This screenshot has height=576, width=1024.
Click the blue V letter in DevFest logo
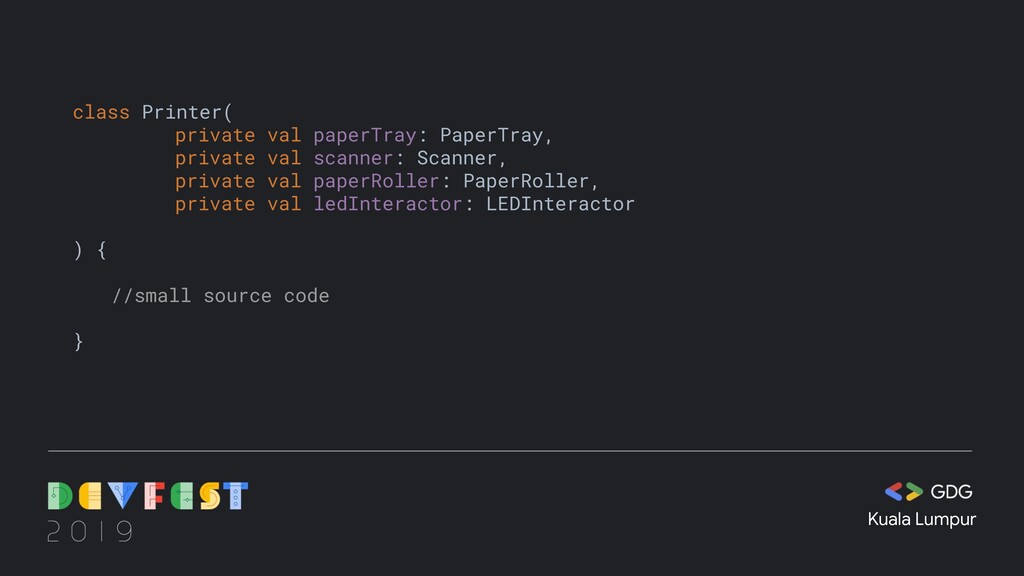tap(123, 495)
